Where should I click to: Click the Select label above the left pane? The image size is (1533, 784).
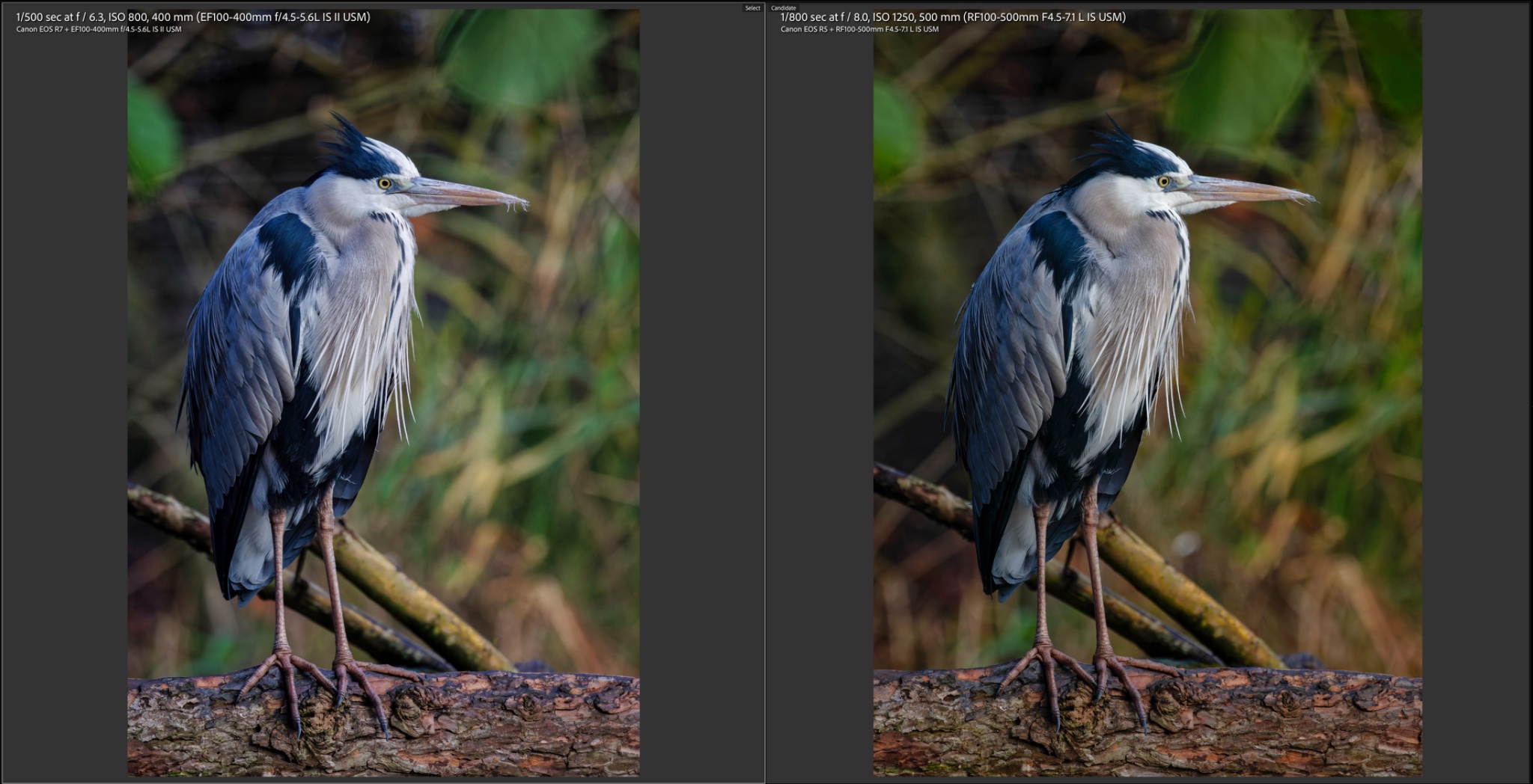[752, 8]
